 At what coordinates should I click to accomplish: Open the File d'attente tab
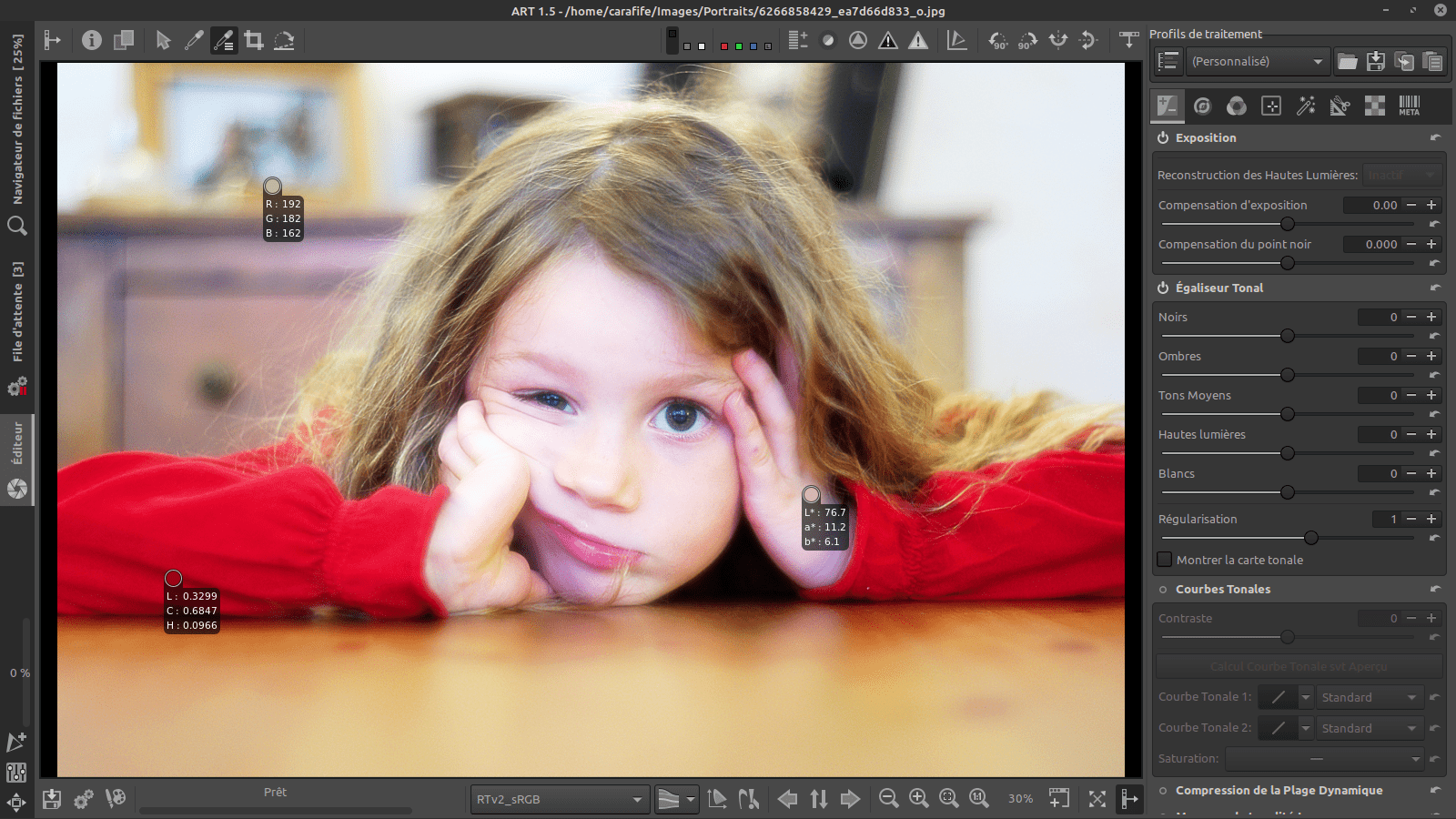point(17,312)
